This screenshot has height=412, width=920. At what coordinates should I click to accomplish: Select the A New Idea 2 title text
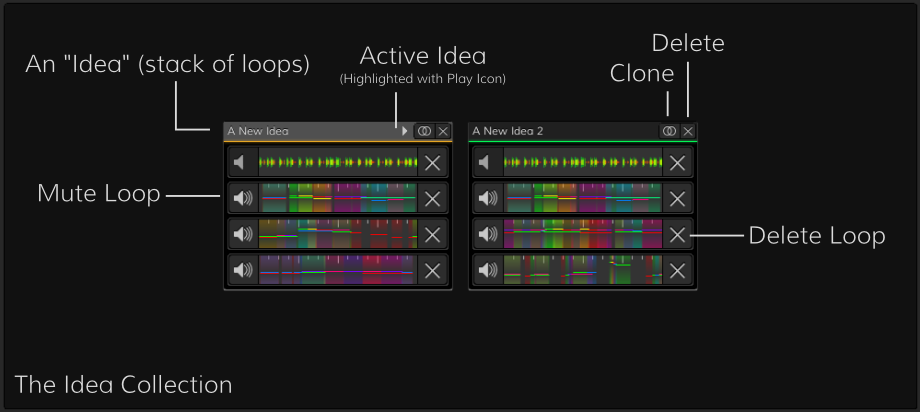(x=508, y=131)
